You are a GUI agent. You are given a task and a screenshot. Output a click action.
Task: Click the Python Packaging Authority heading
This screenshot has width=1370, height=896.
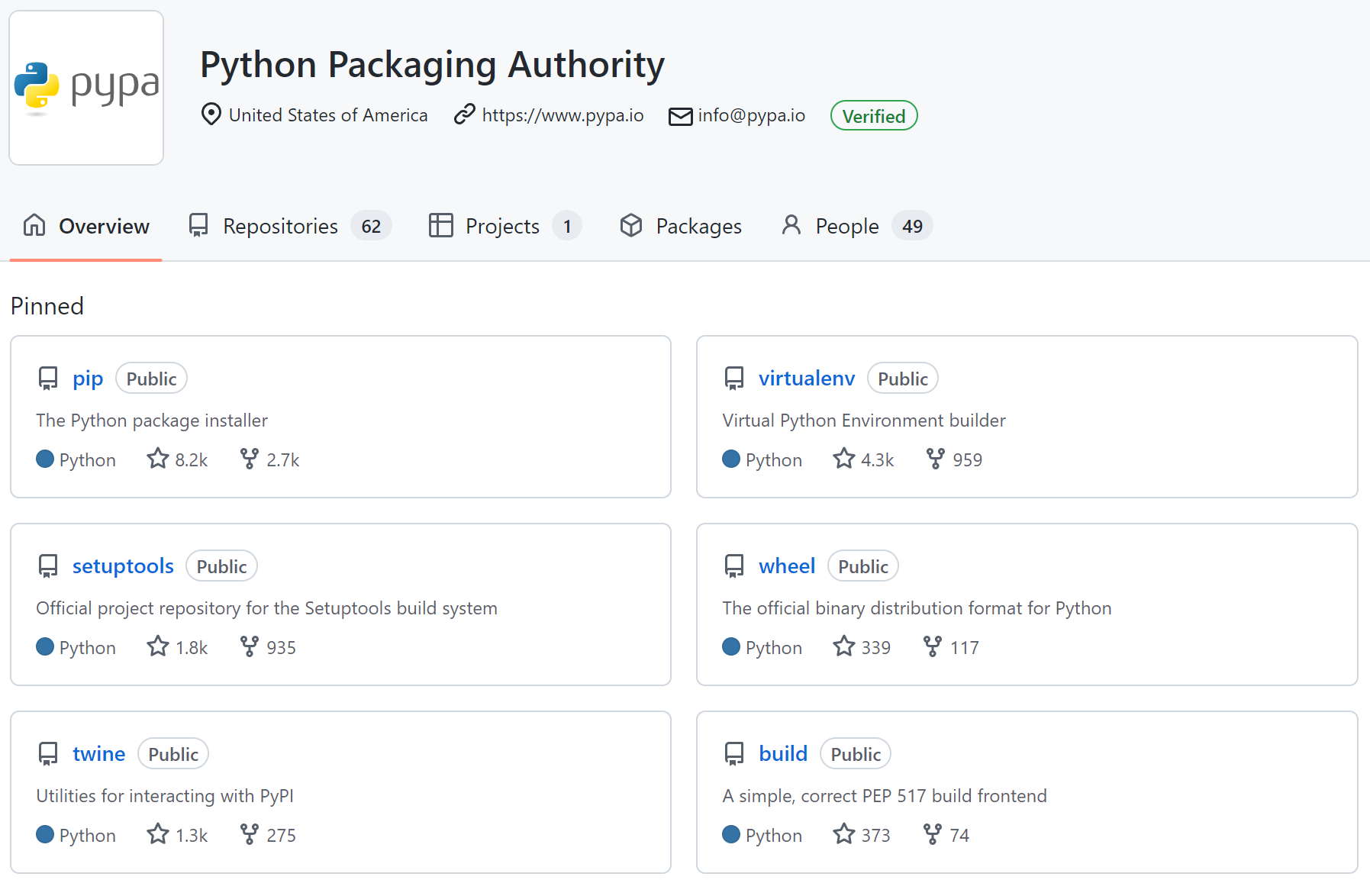tap(432, 65)
